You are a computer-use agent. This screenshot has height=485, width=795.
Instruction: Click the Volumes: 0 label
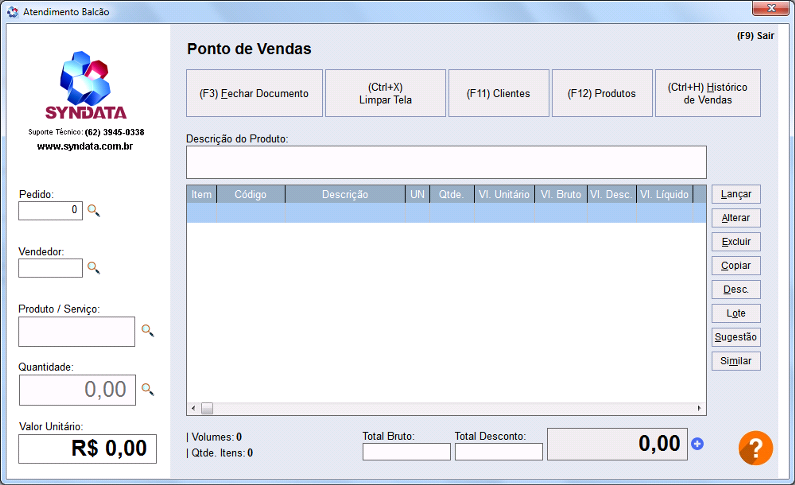pyautogui.click(x=214, y=437)
